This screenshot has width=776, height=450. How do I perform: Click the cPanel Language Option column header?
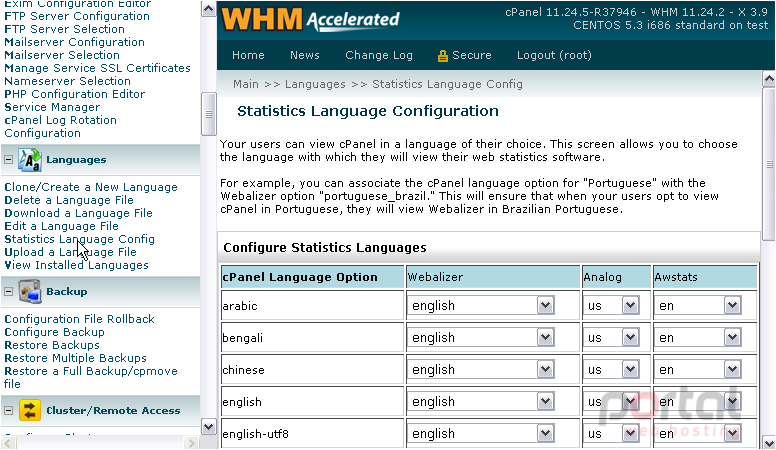pos(313,277)
